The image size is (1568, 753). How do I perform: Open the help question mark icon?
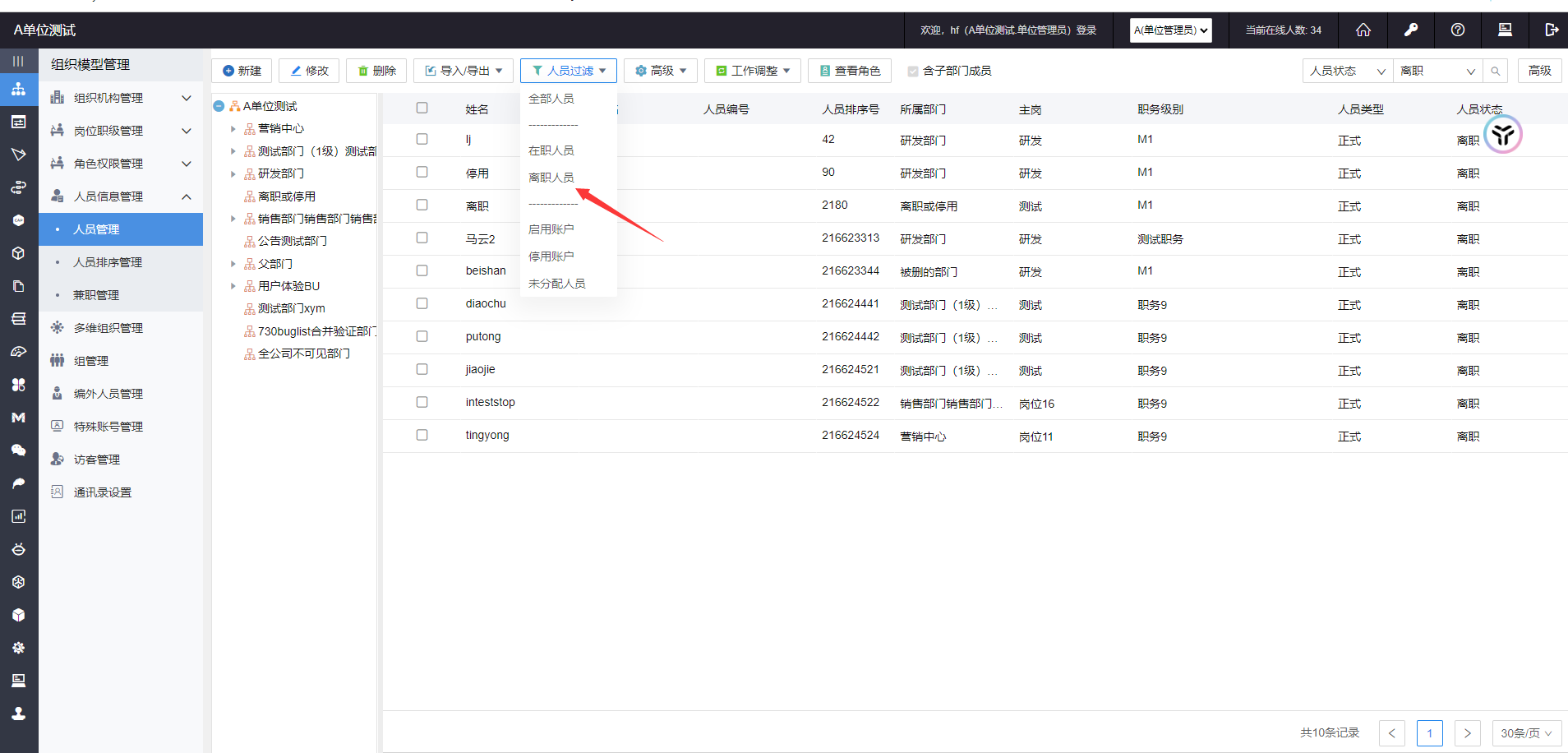click(1457, 30)
